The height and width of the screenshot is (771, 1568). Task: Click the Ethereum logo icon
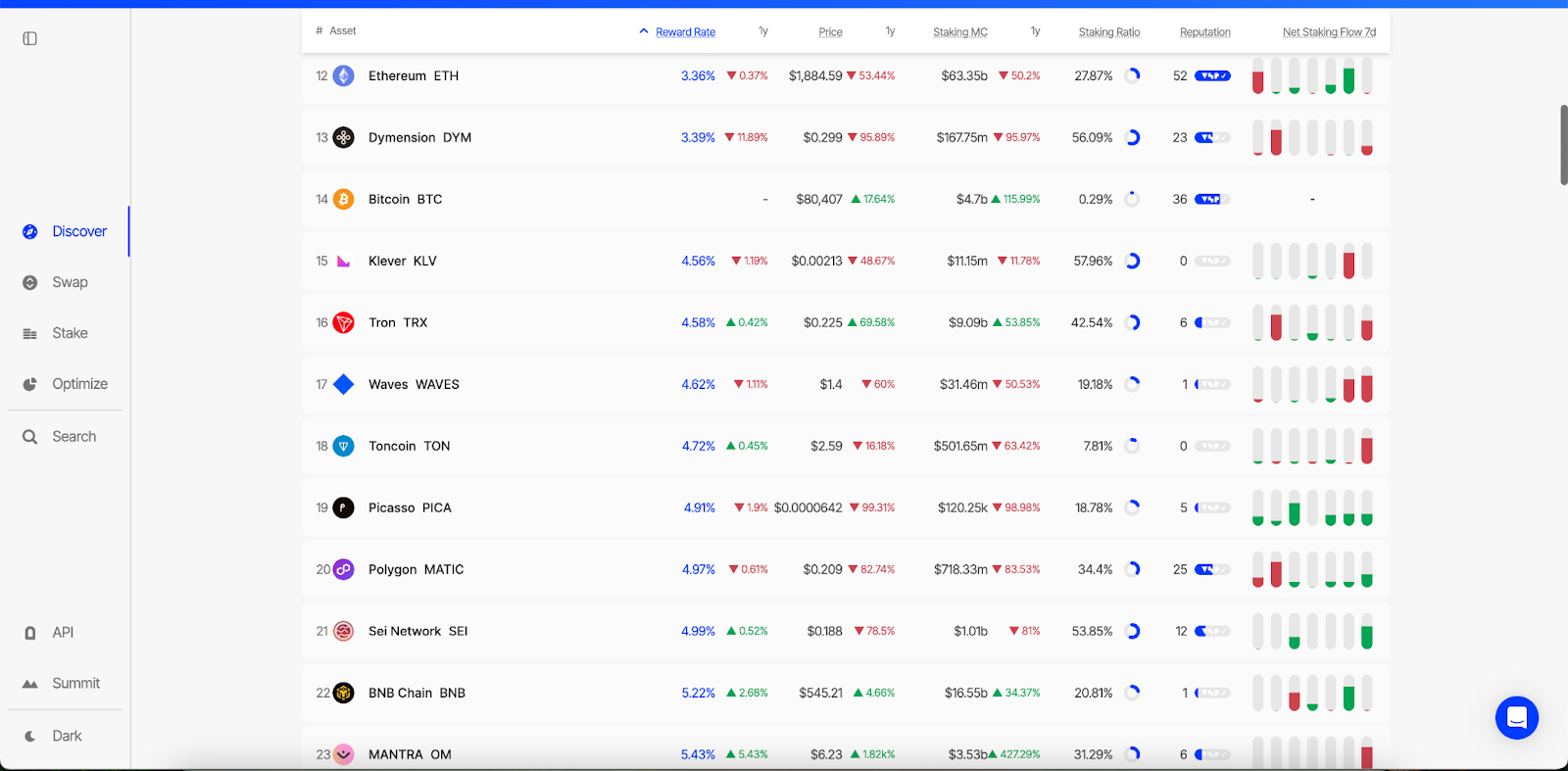pyautogui.click(x=344, y=75)
